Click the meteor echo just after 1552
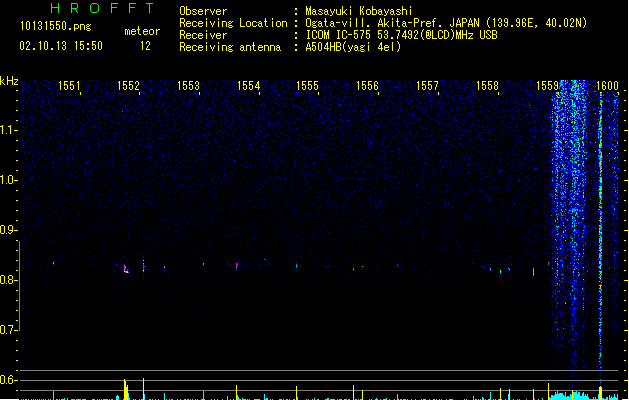629x400 pixels. coord(143,267)
